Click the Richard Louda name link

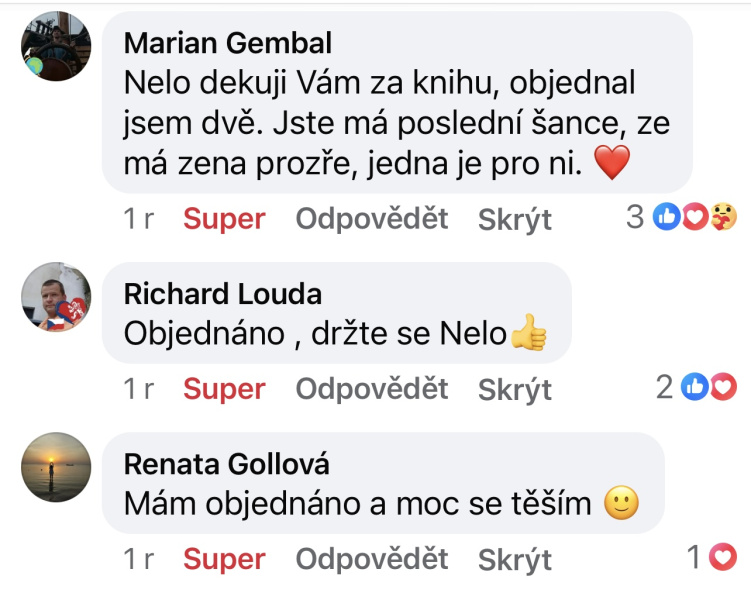tap(223, 293)
